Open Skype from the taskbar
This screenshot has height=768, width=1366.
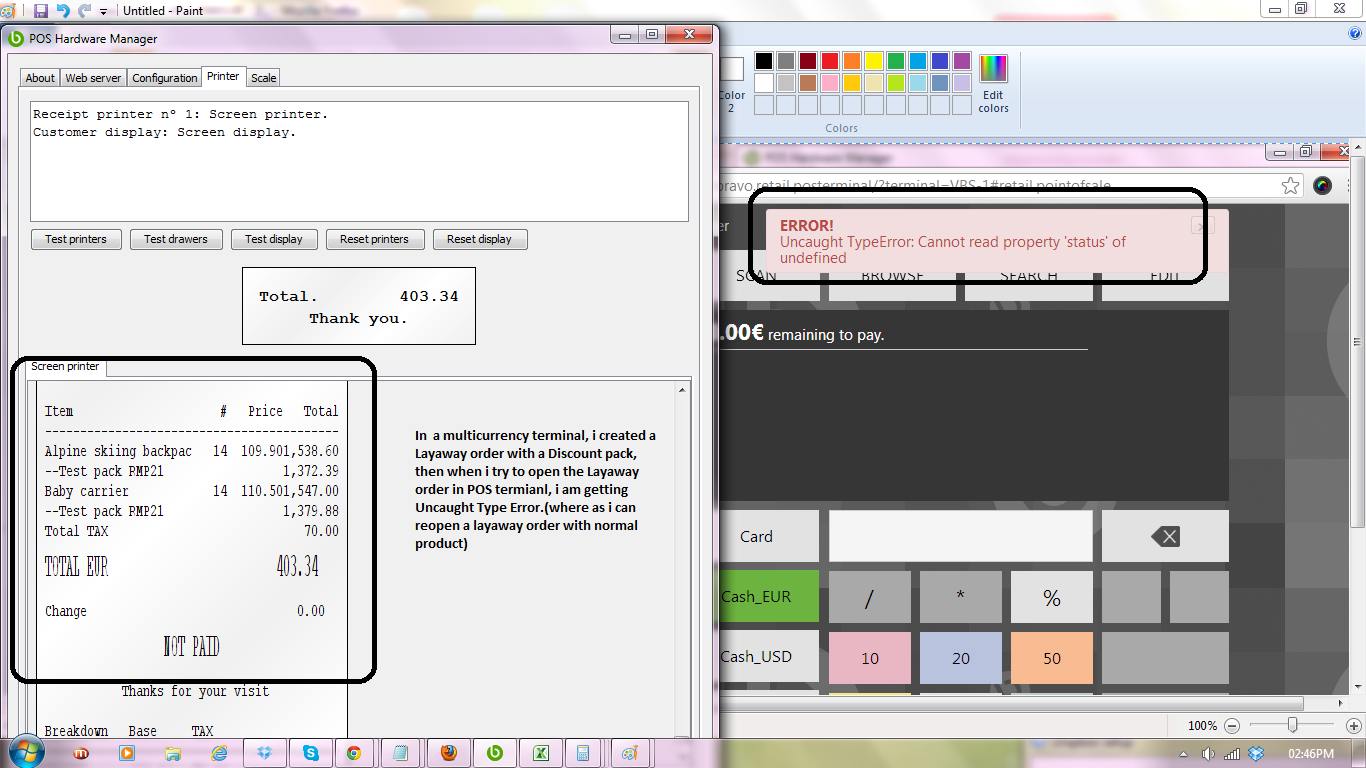(311, 753)
